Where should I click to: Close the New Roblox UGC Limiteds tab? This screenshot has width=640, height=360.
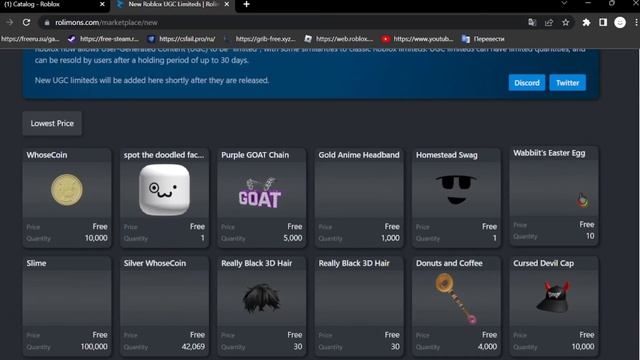pyautogui.click(x=227, y=4)
